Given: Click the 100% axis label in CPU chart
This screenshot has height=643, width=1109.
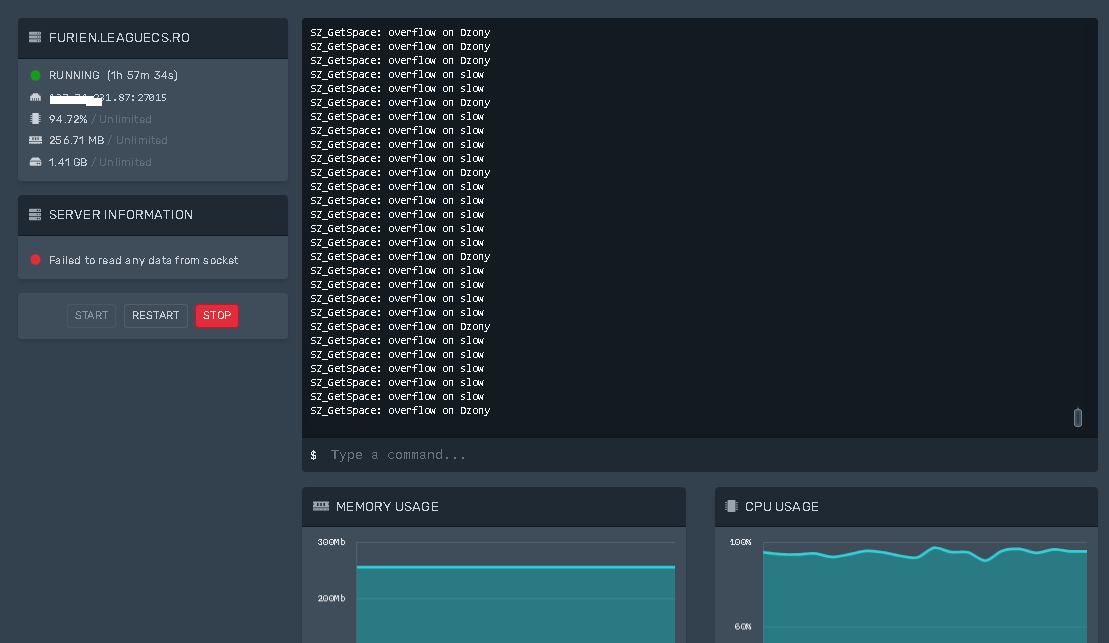Looking at the screenshot, I should click(741, 542).
